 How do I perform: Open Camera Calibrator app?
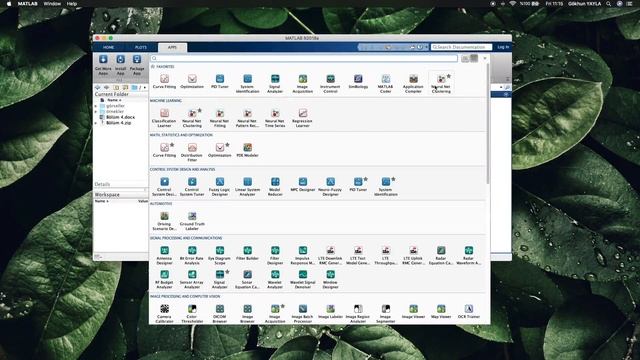[x=164, y=313]
